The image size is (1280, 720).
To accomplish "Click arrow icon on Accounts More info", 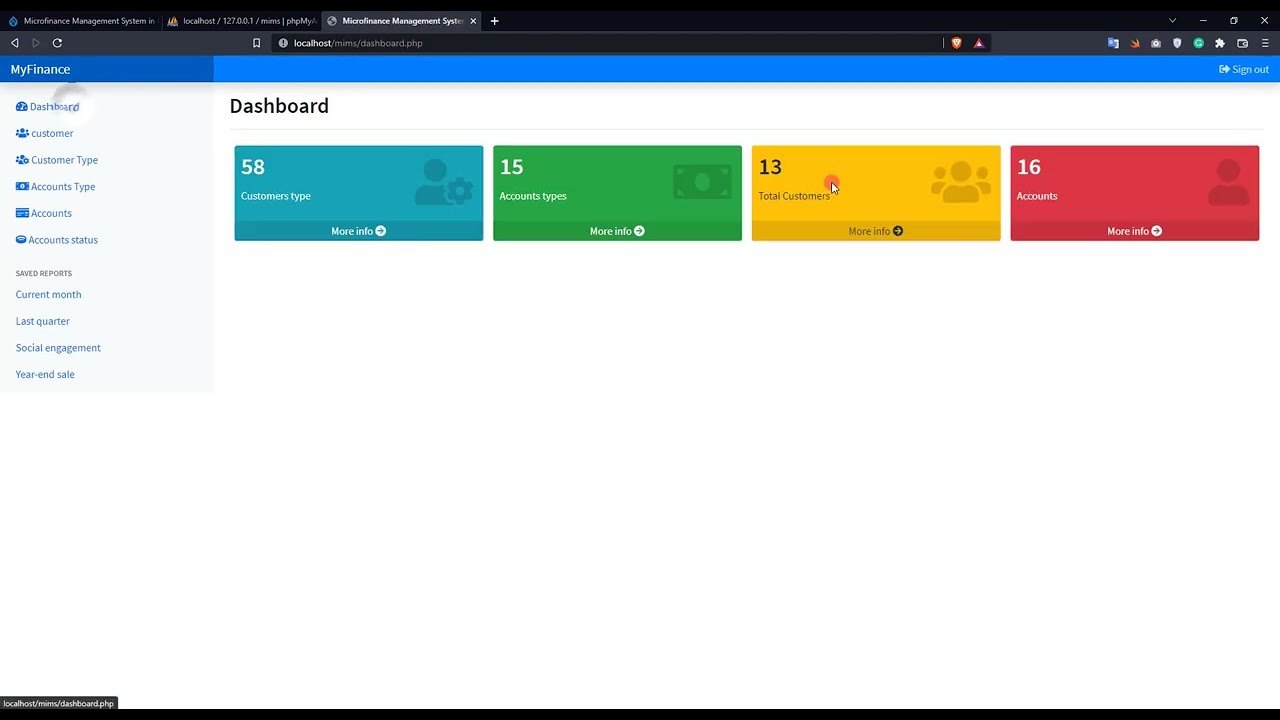I will click(x=1157, y=231).
